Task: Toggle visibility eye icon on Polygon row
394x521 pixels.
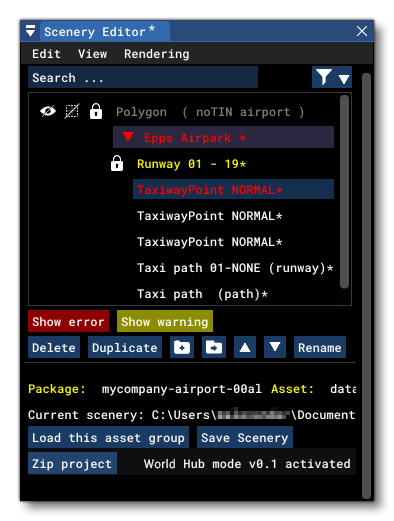Action: click(48, 111)
